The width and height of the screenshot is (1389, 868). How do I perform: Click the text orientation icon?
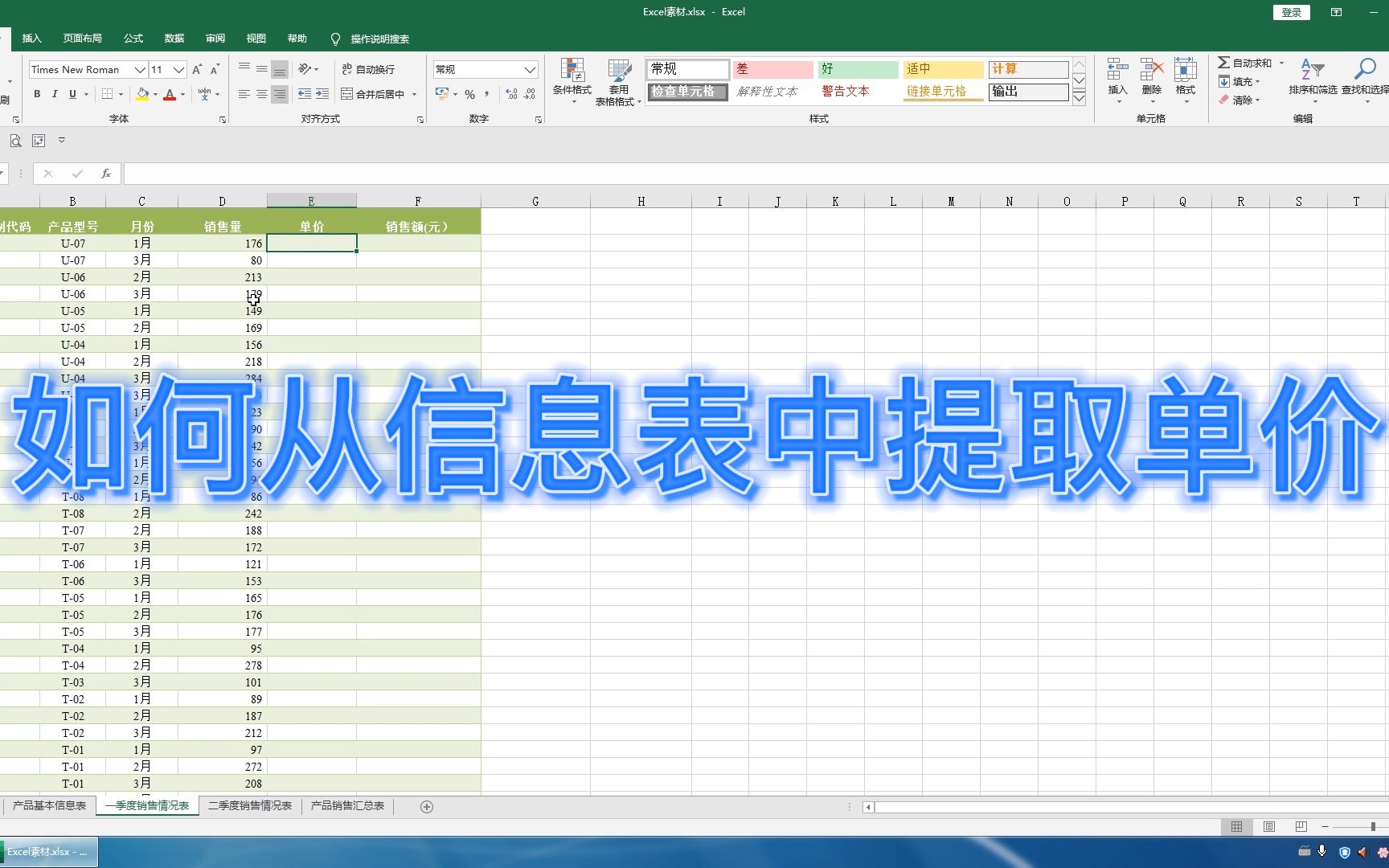[x=305, y=69]
